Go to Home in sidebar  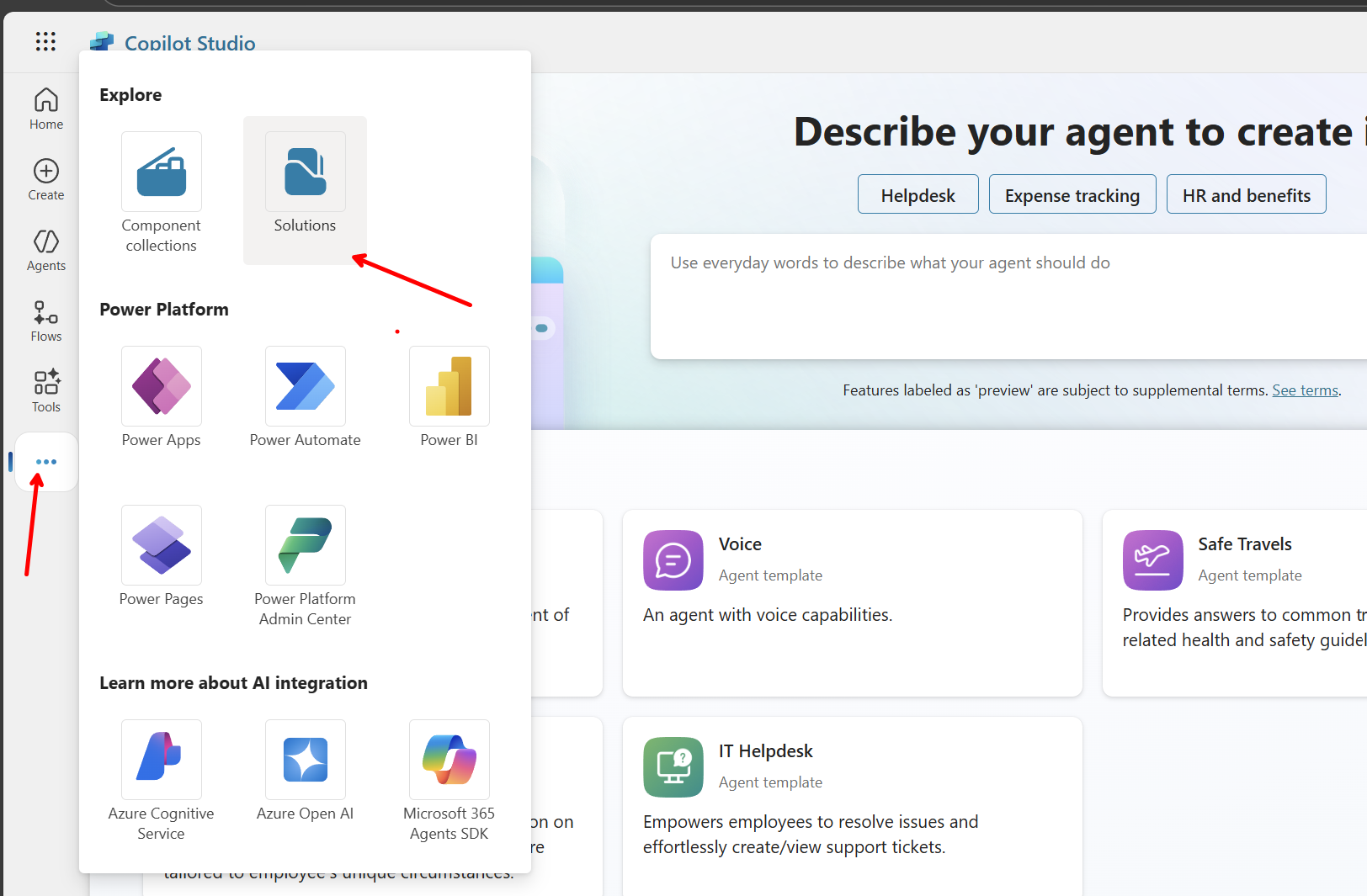[46, 109]
